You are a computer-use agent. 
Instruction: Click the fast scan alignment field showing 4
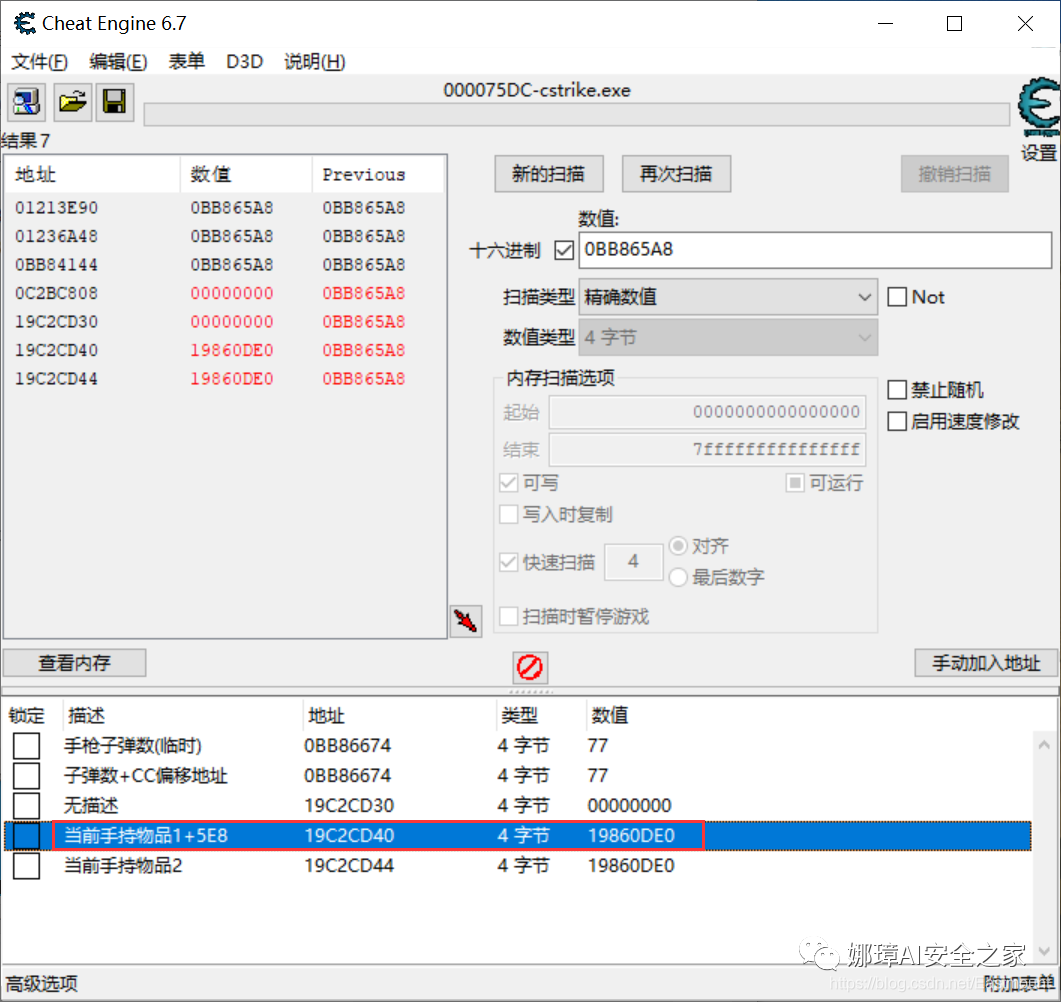(633, 562)
